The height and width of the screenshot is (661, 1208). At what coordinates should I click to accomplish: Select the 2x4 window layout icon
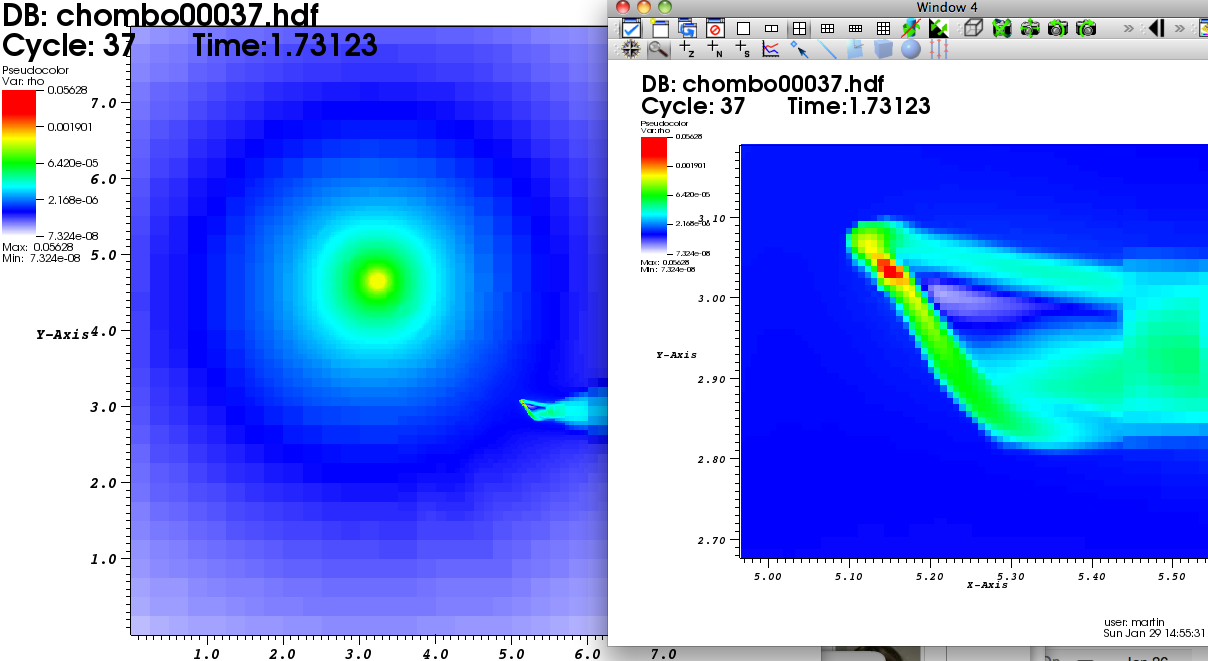(x=855, y=28)
